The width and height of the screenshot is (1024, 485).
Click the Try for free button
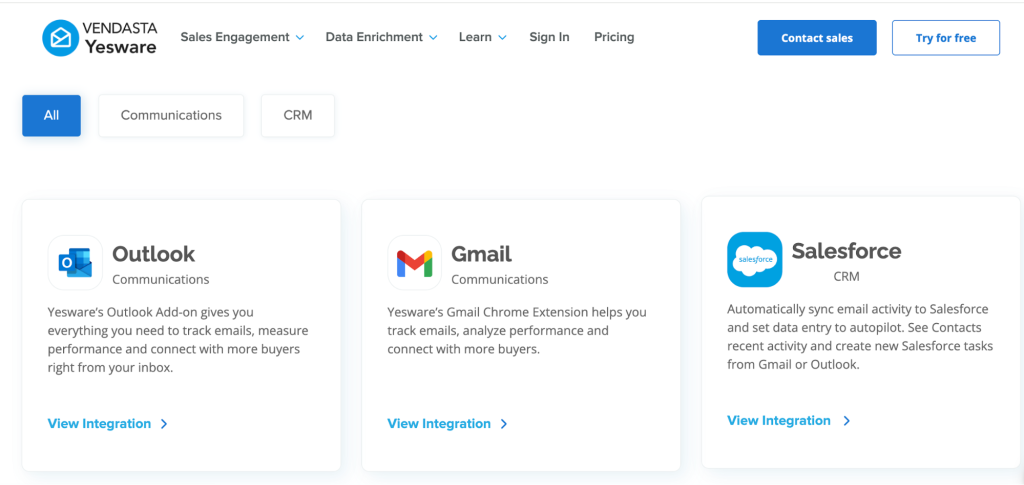click(946, 38)
